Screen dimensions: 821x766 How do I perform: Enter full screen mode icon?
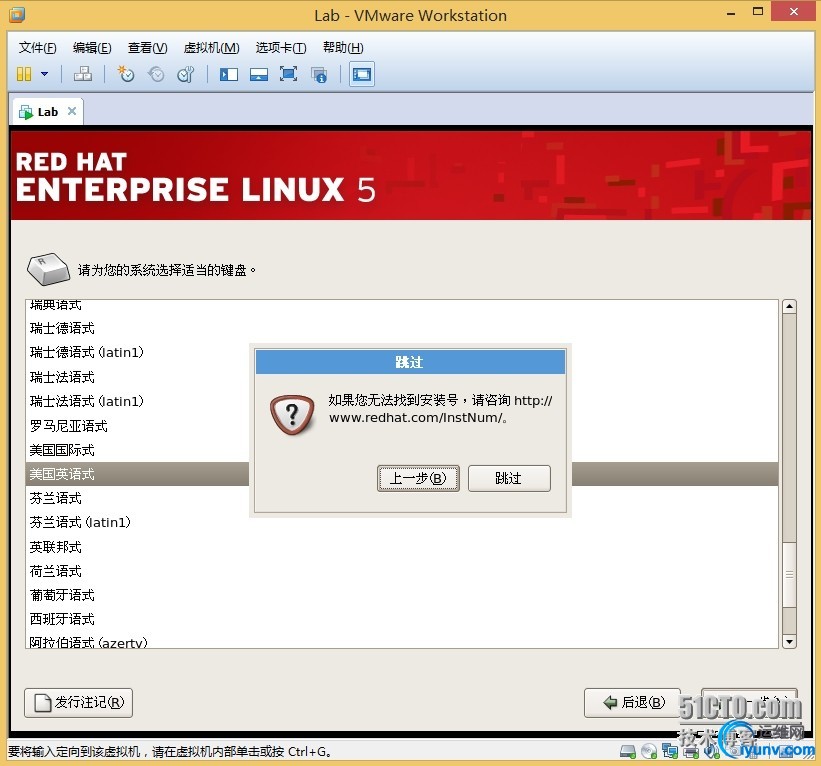289,74
